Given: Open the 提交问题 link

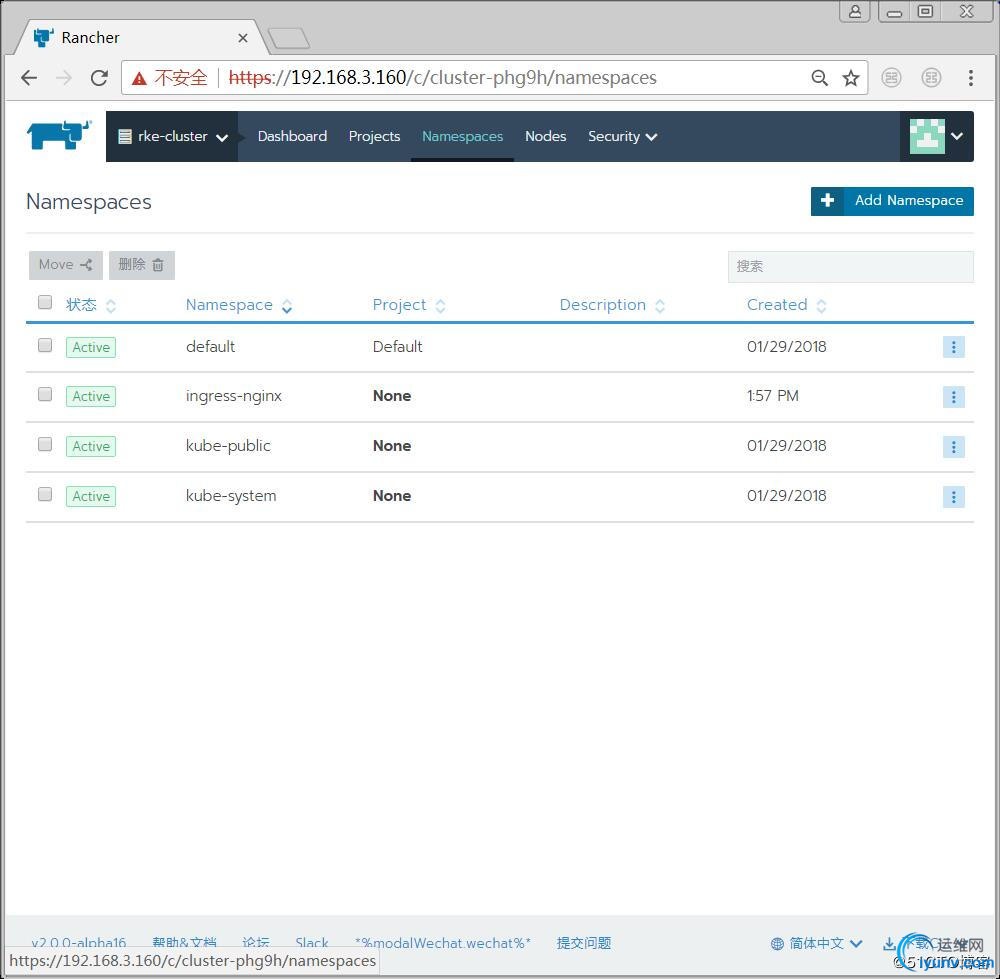Looking at the screenshot, I should (584, 943).
